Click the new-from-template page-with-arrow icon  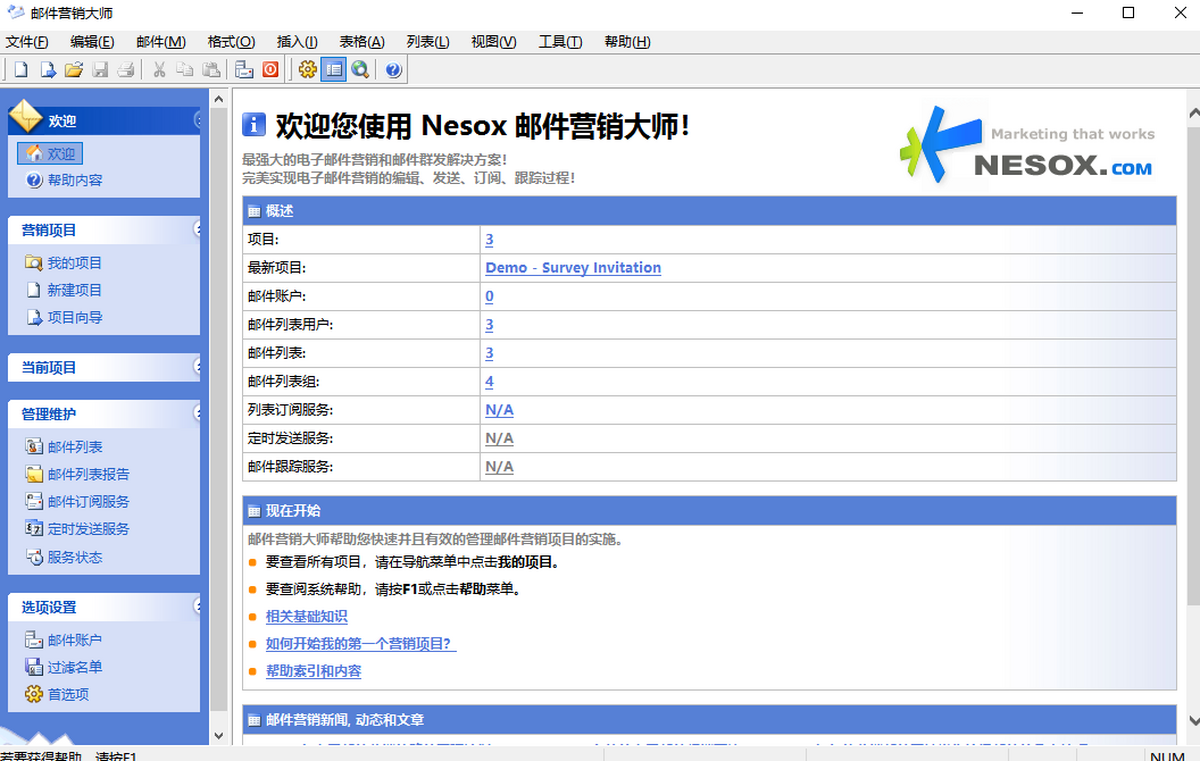point(47,70)
